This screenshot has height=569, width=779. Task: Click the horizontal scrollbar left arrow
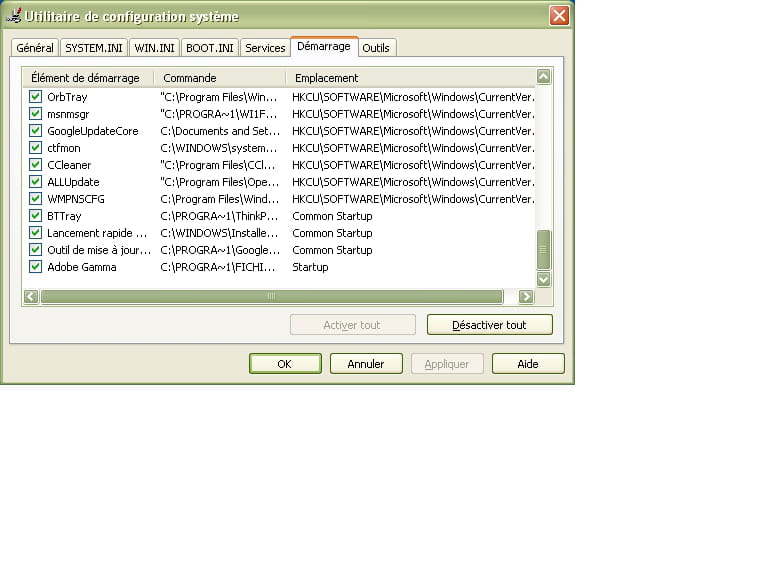31,297
